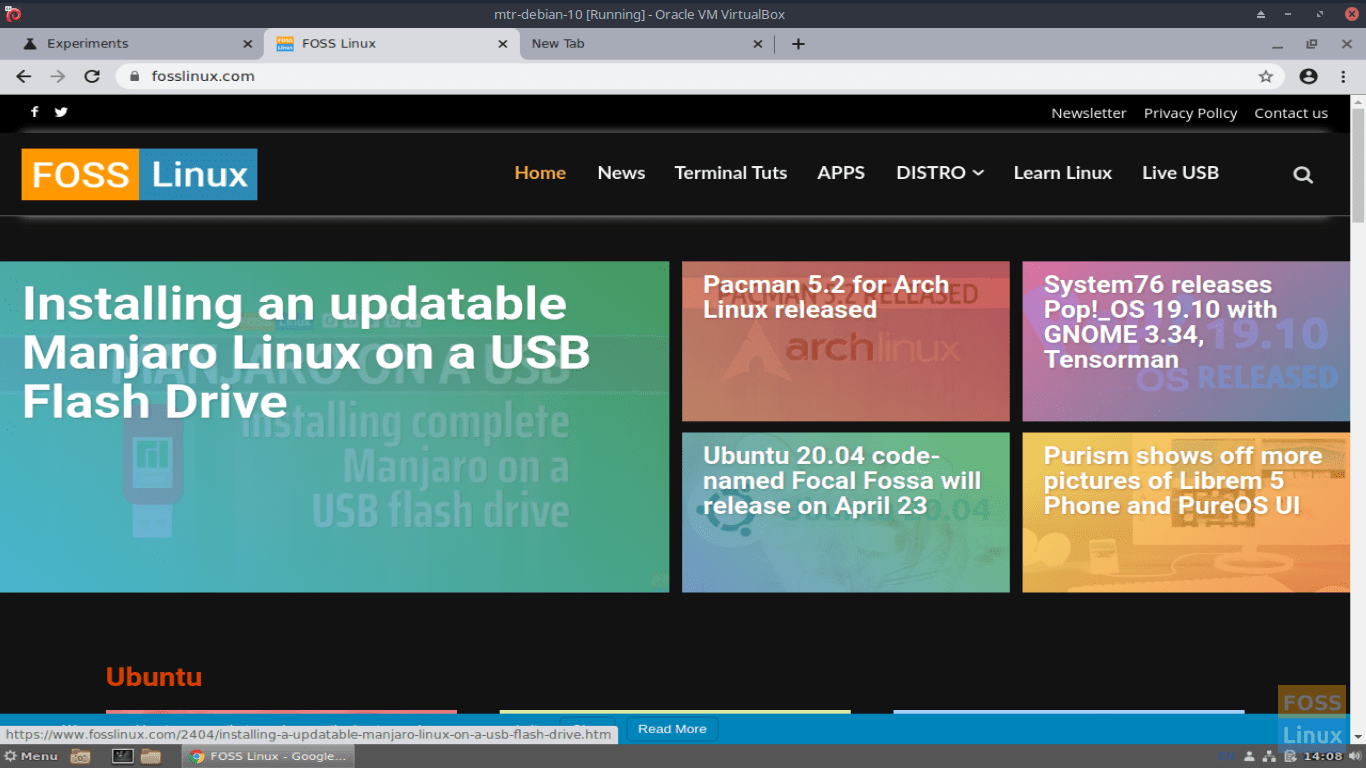Click the notes icon left of the clock
The width and height of the screenshot is (1366, 768).
1292,756
